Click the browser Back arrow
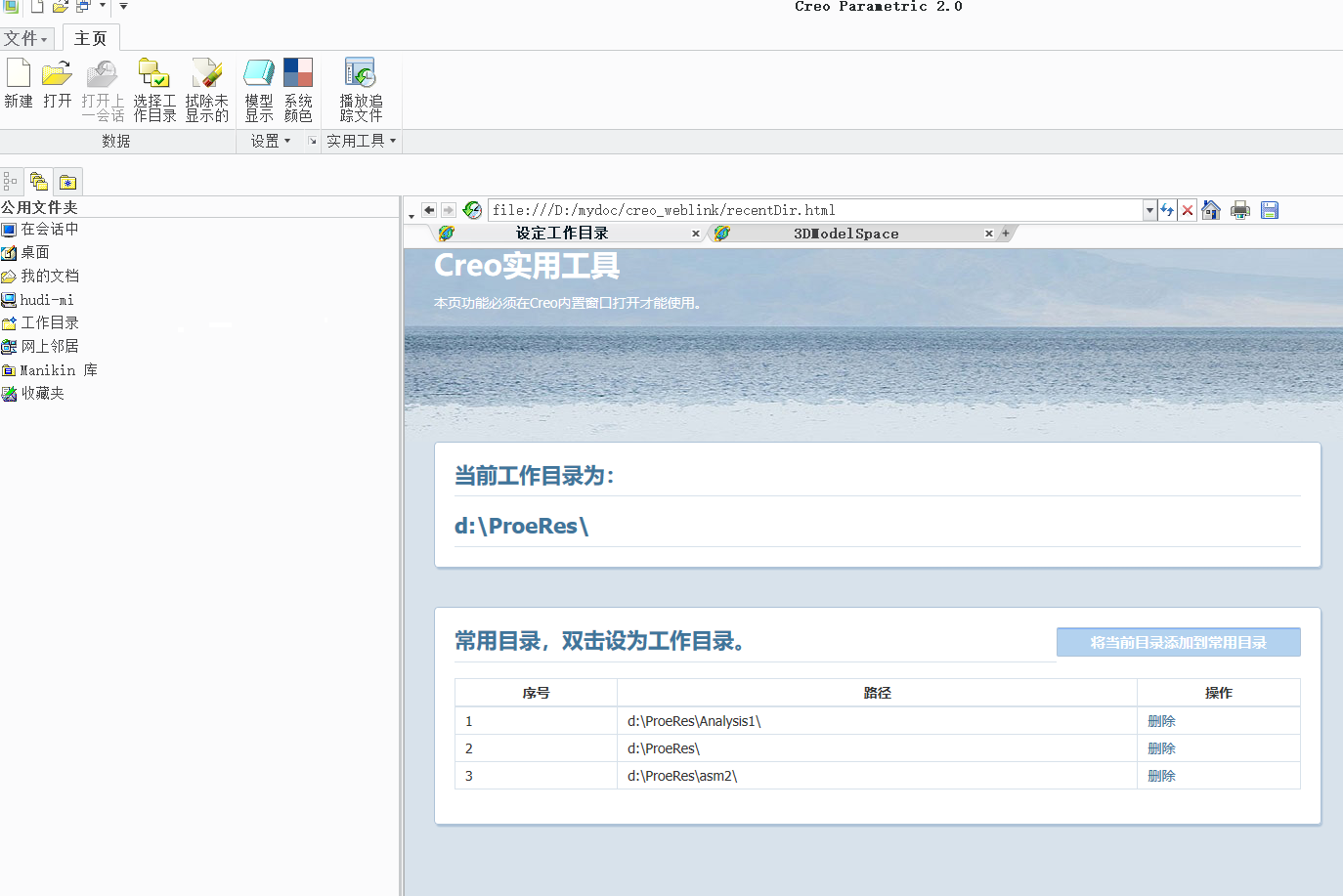1343x896 pixels. point(429,210)
